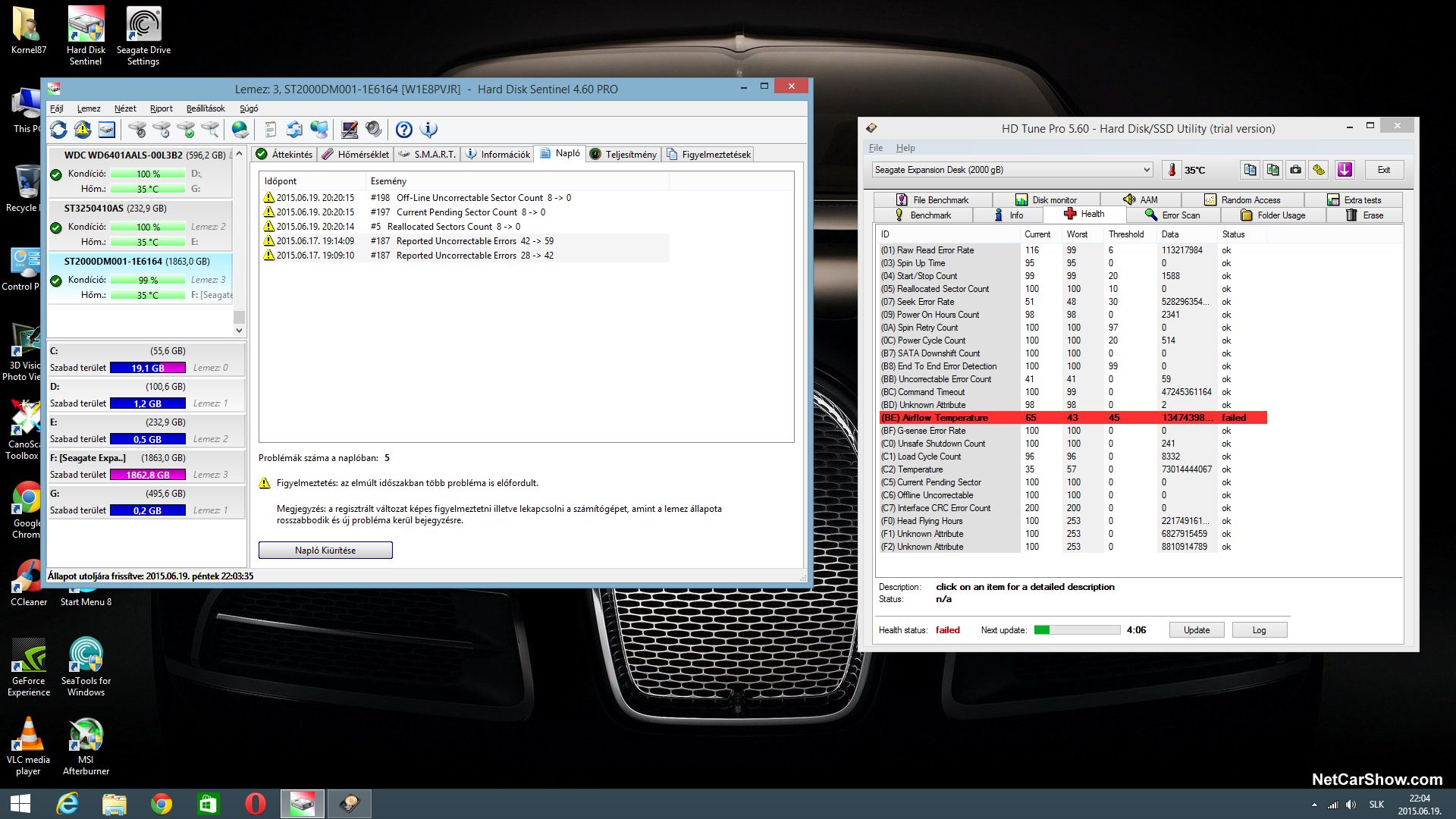Click the refresh arrows icon in Hard Disk Sentinel toolbar
The width and height of the screenshot is (1456, 819).
tap(58, 130)
